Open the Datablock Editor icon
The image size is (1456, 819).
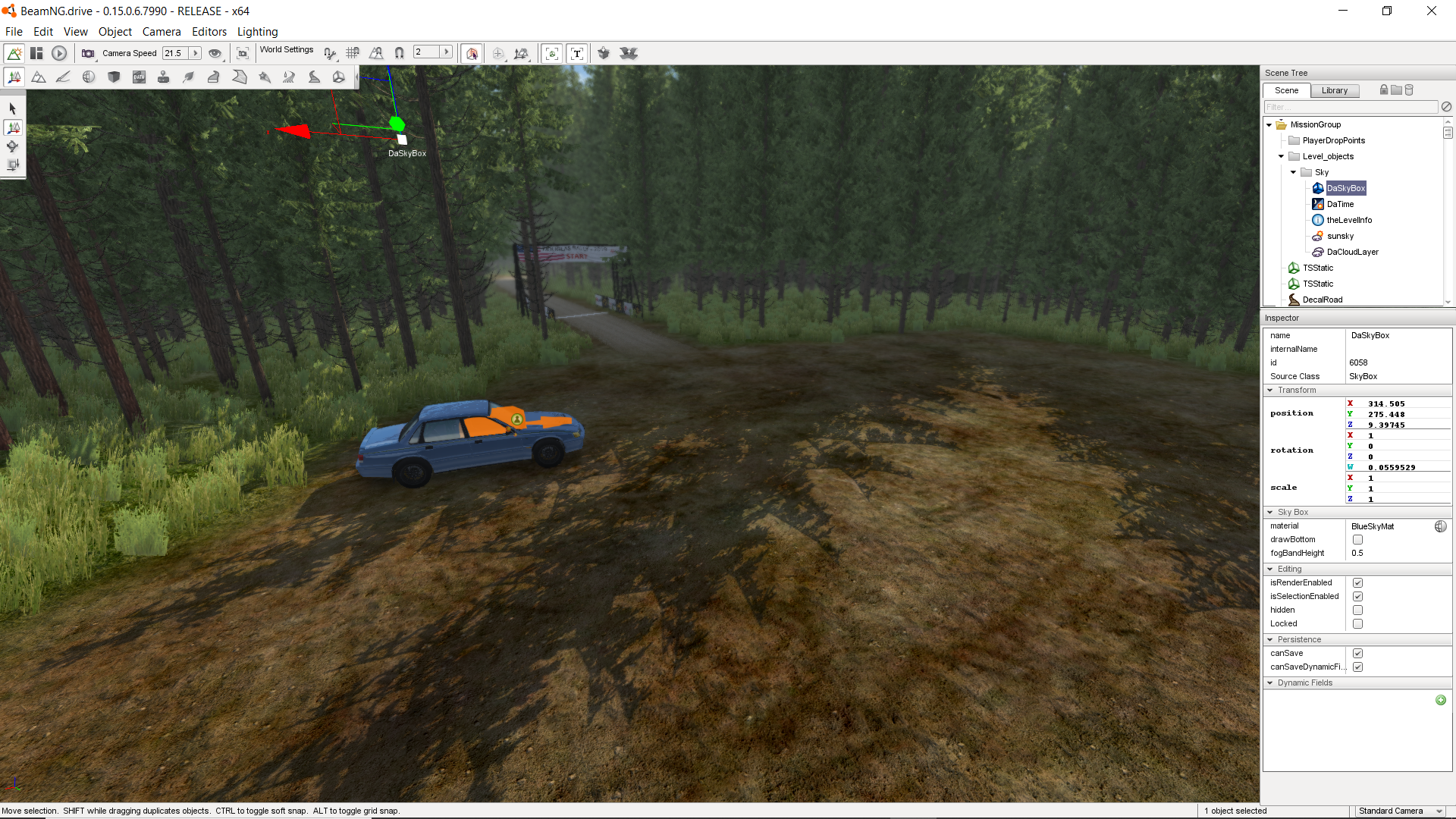pos(139,77)
